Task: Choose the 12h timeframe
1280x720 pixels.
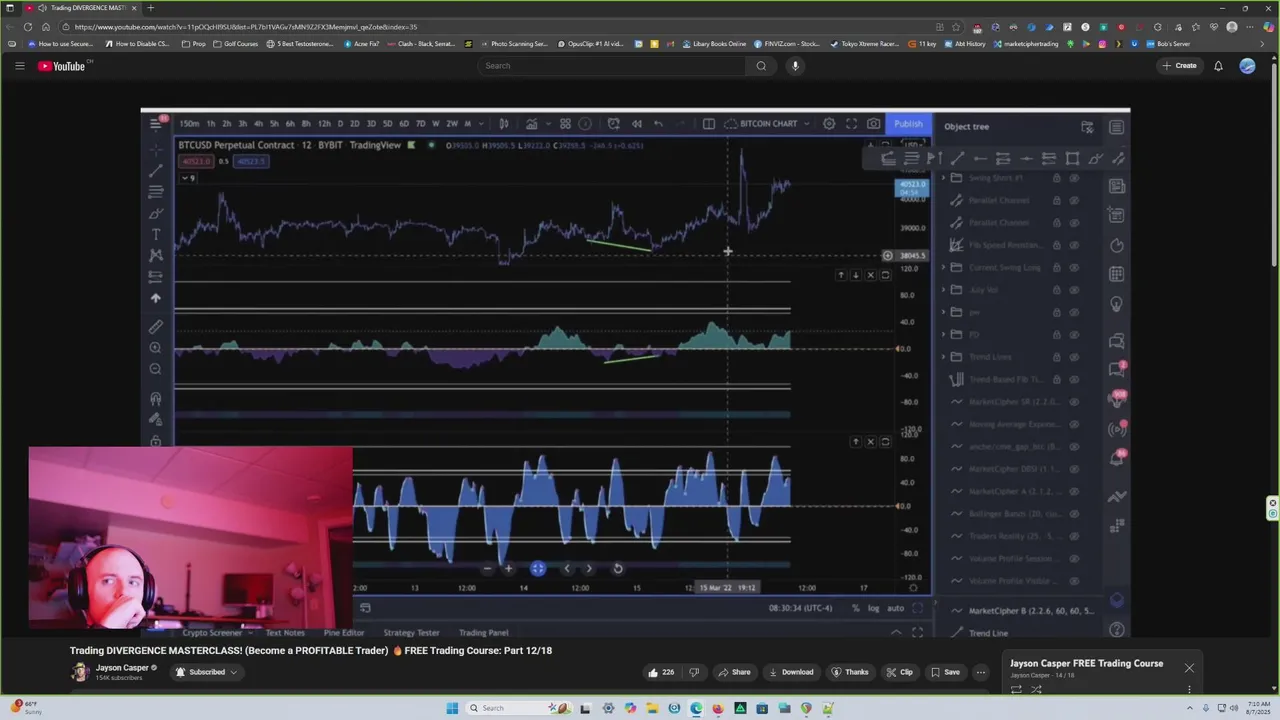Action: pyautogui.click(x=324, y=124)
